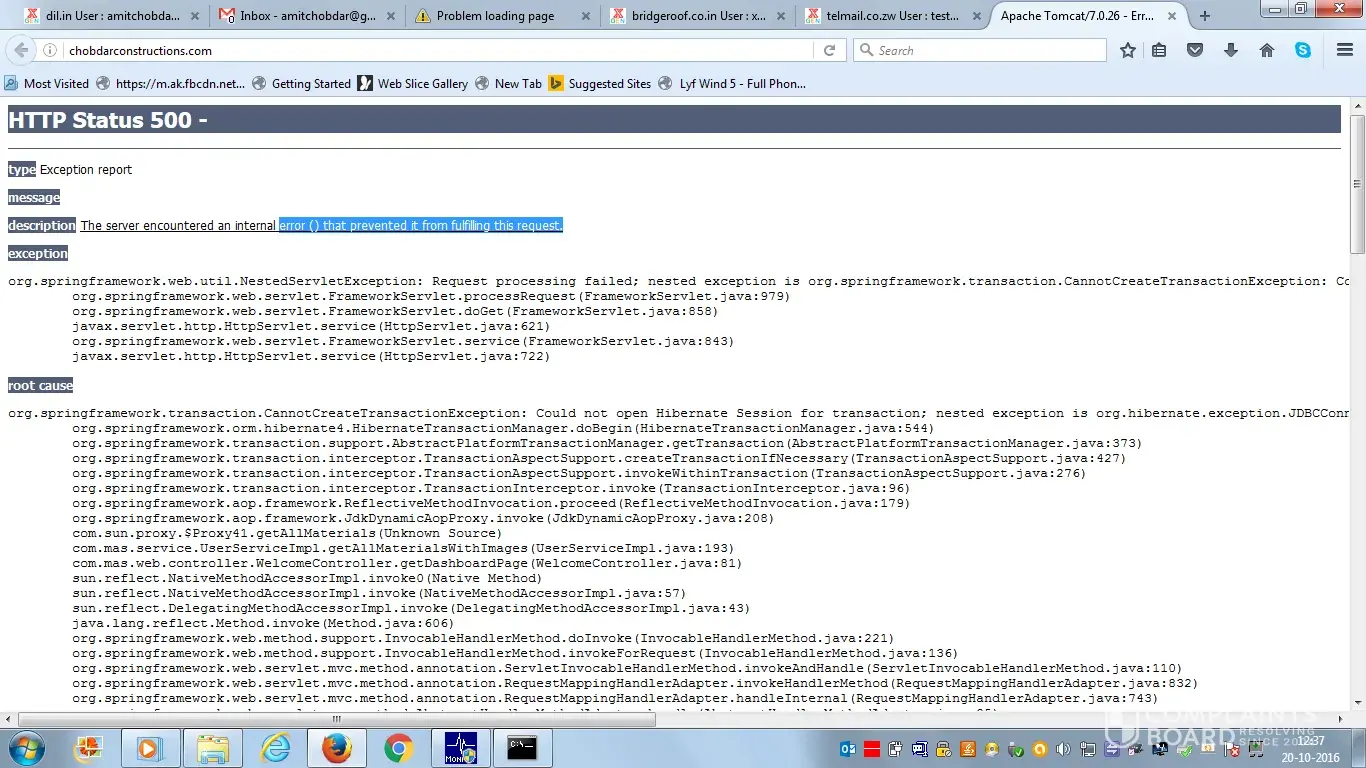Open a new tab with plus button
This screenshot has width=1366, height=768.
pyautogui.click(x=1205, y=16)
